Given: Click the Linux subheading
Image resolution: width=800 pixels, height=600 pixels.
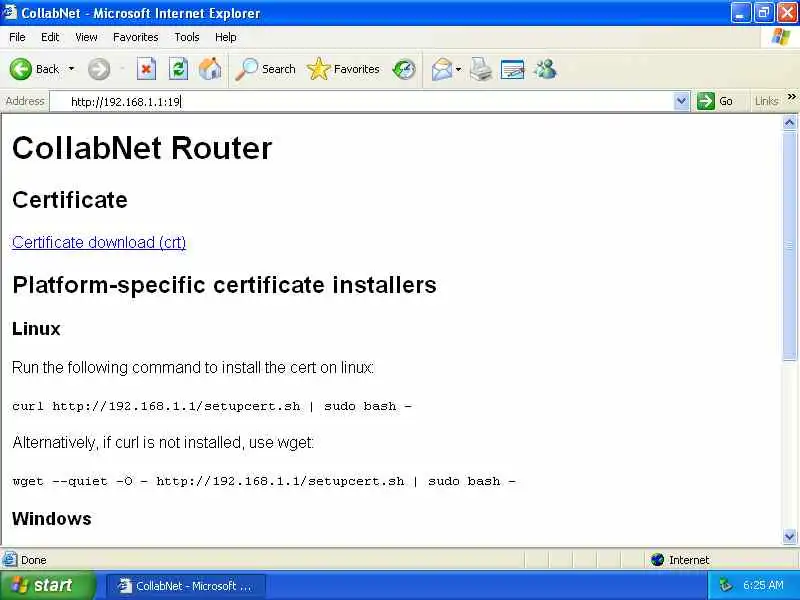Looking at the screenshot, I should [x=36, y=329].
